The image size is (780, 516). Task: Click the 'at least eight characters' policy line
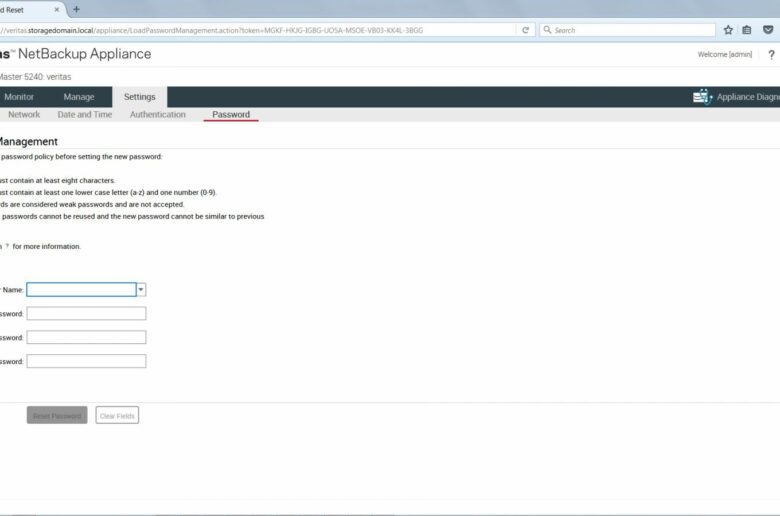coord(57,181)
